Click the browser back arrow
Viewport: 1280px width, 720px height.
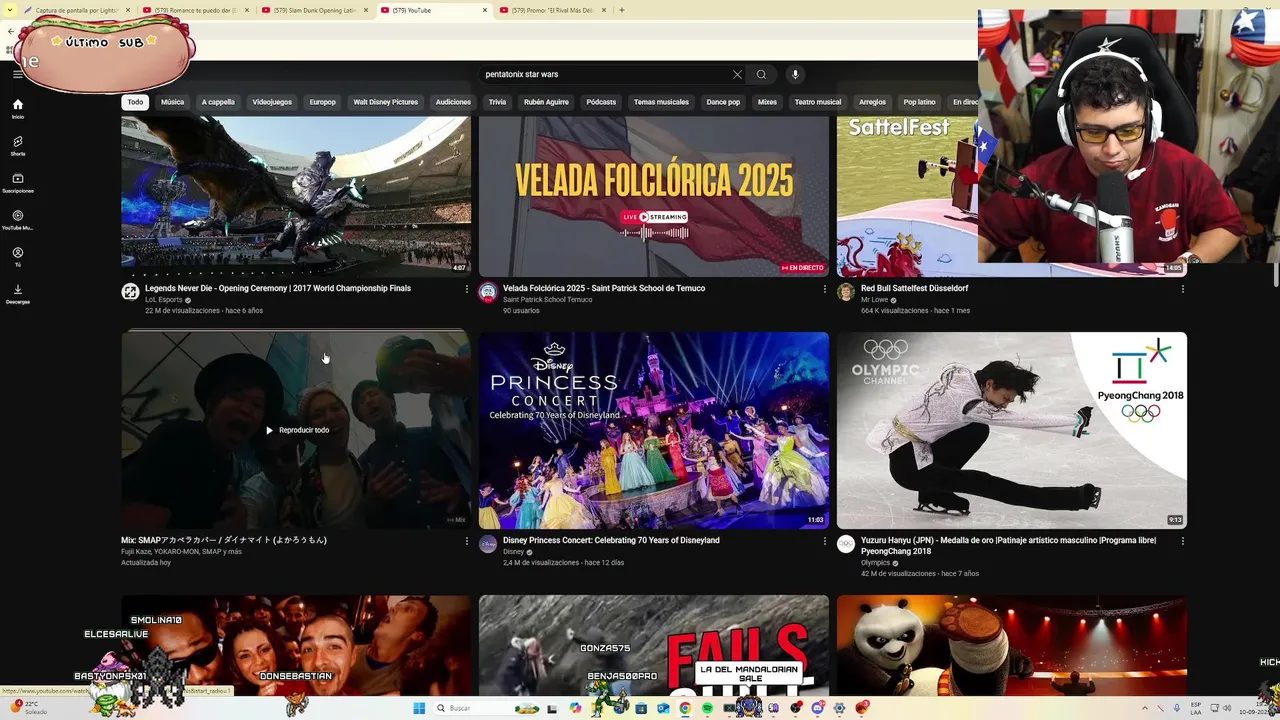tap(10, 31)
